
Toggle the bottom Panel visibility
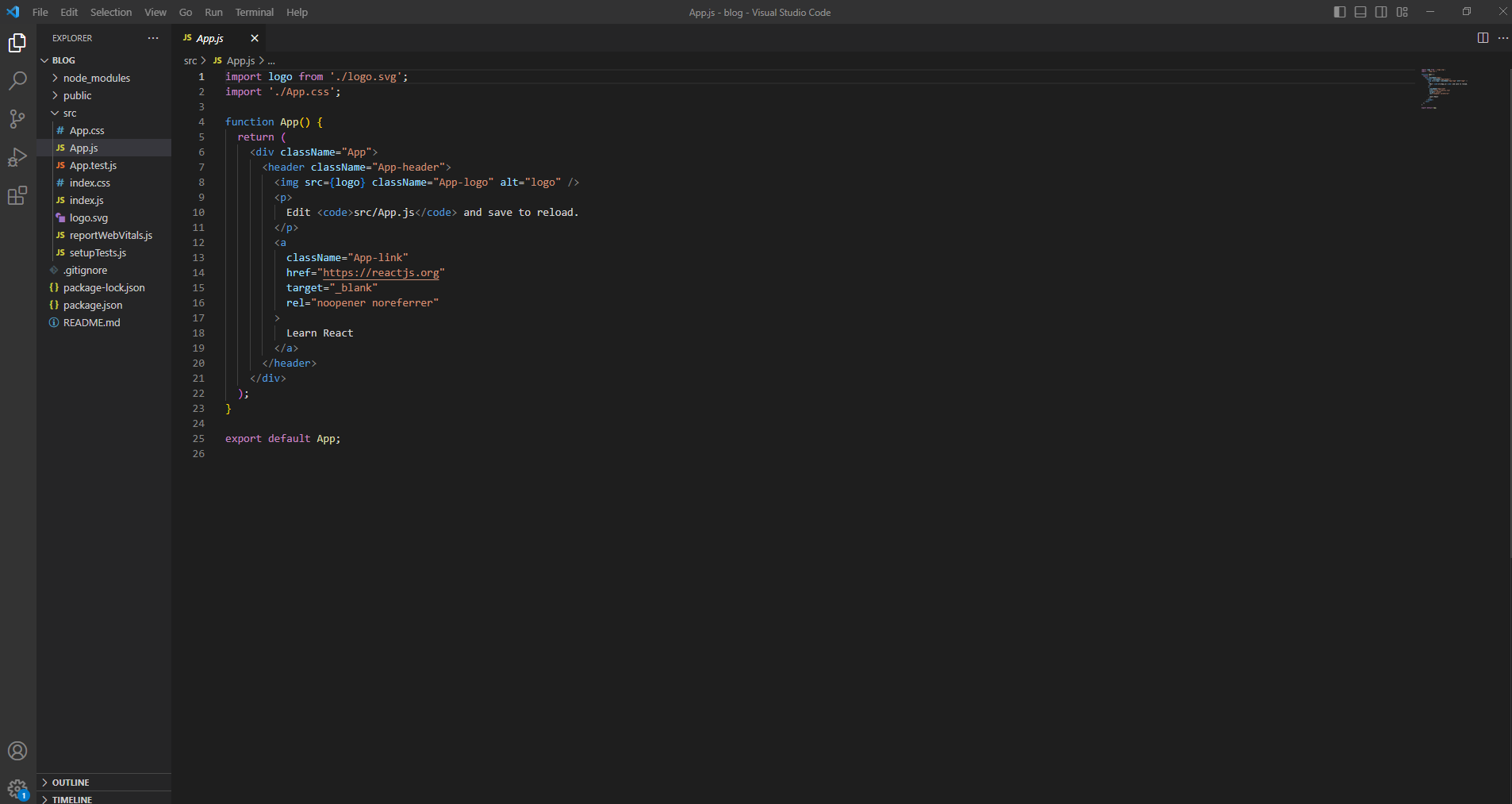point(1360,12)
